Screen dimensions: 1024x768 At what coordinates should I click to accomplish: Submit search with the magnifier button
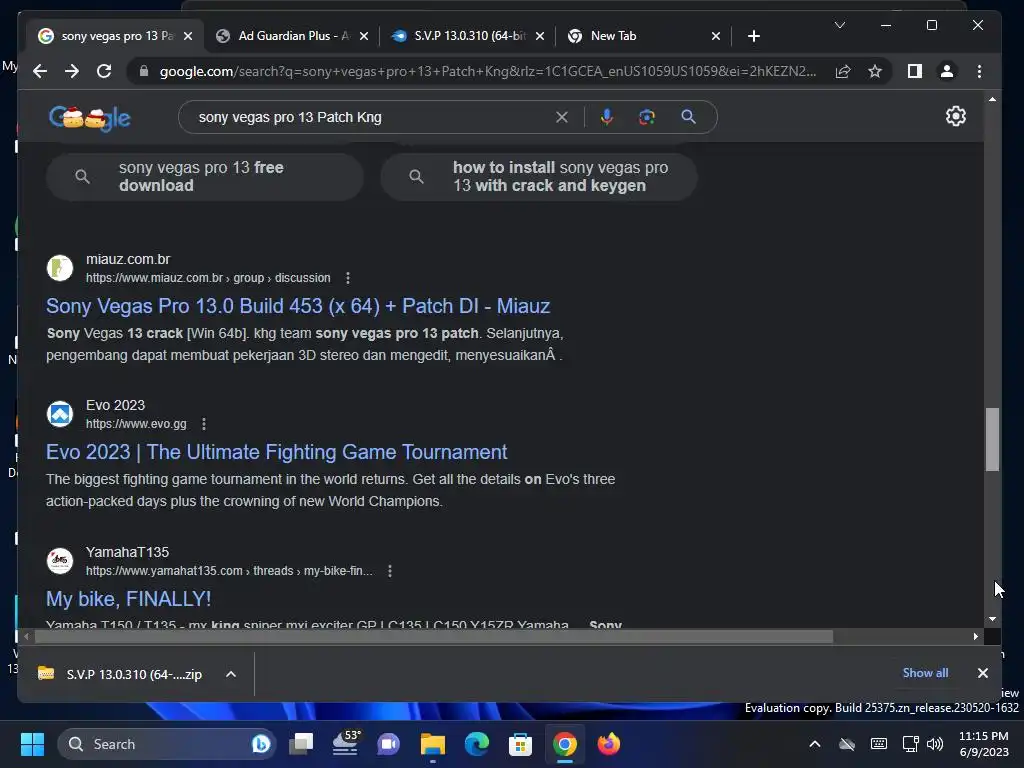(688, 117)
